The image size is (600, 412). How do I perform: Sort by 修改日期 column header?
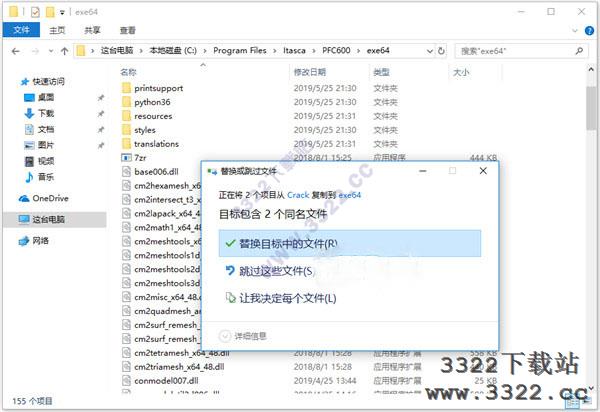pyautogui.click(x=310, y=72)
